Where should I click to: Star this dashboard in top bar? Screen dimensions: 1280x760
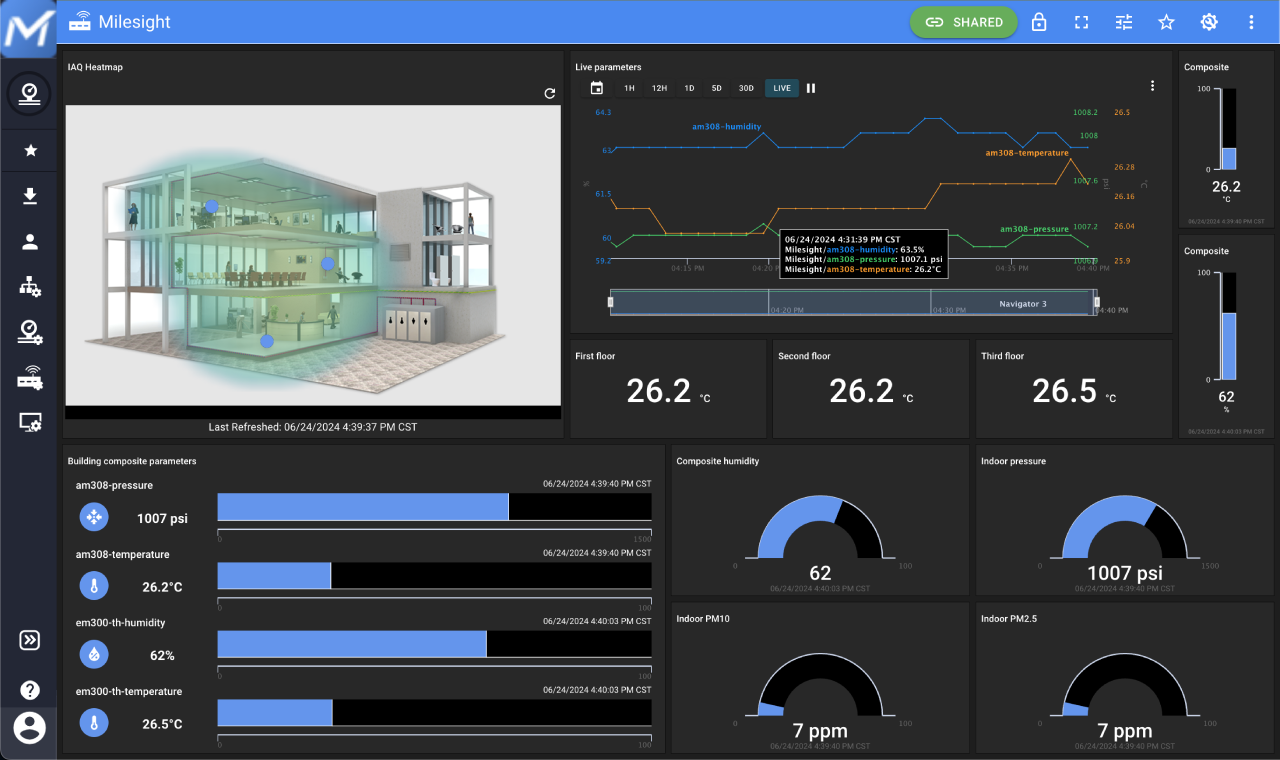[x=1166, y=22]
